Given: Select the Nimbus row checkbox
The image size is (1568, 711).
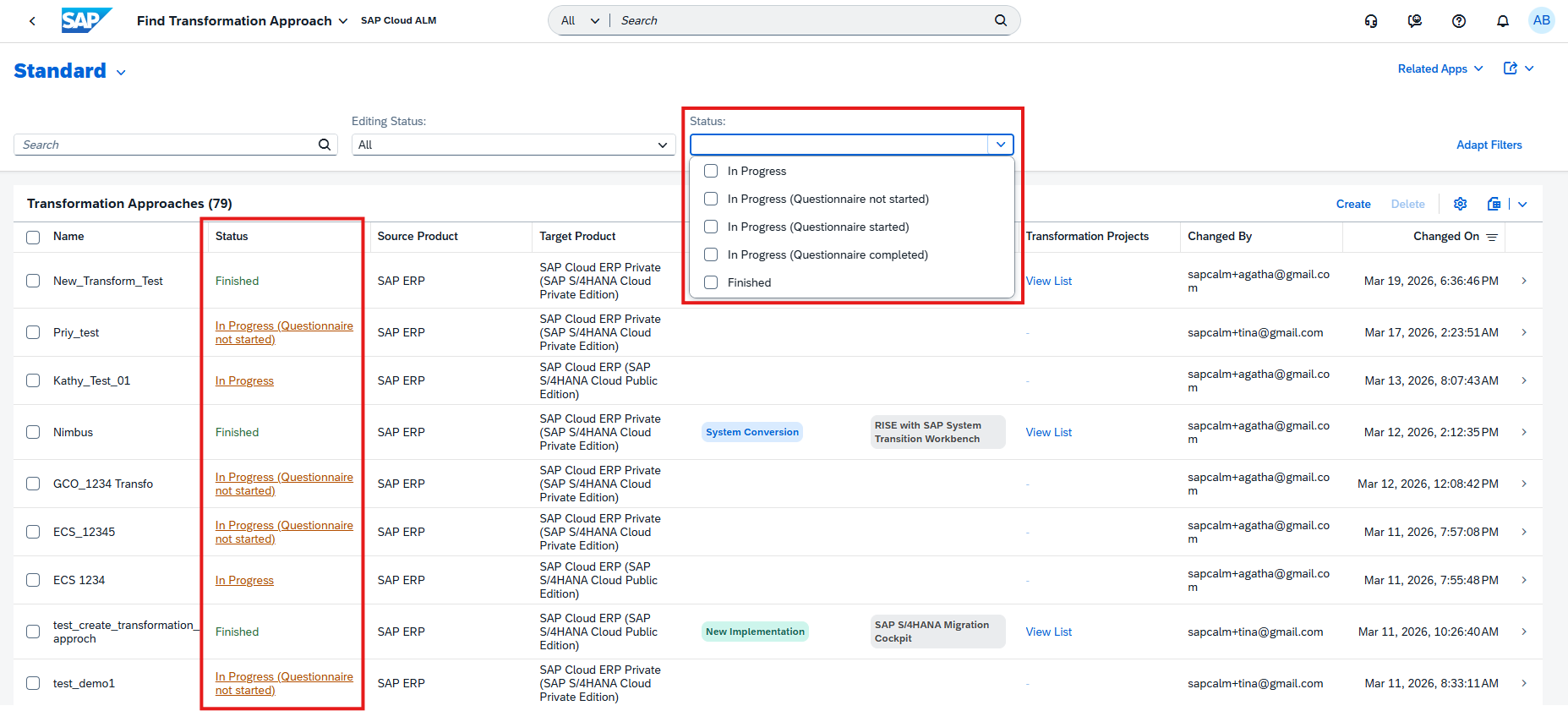Looking at the screenshot, I should [33, 432].
